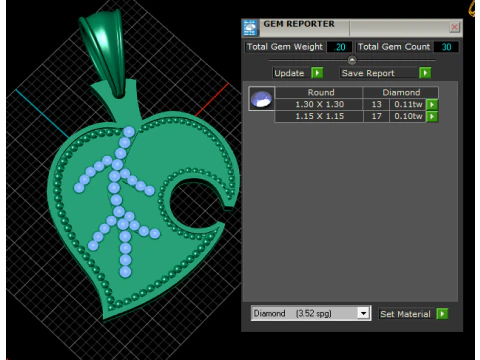This screenshot has height=360, width=480.
Task: Click the 0.10tw weight cell
Action: pos(408,116)
